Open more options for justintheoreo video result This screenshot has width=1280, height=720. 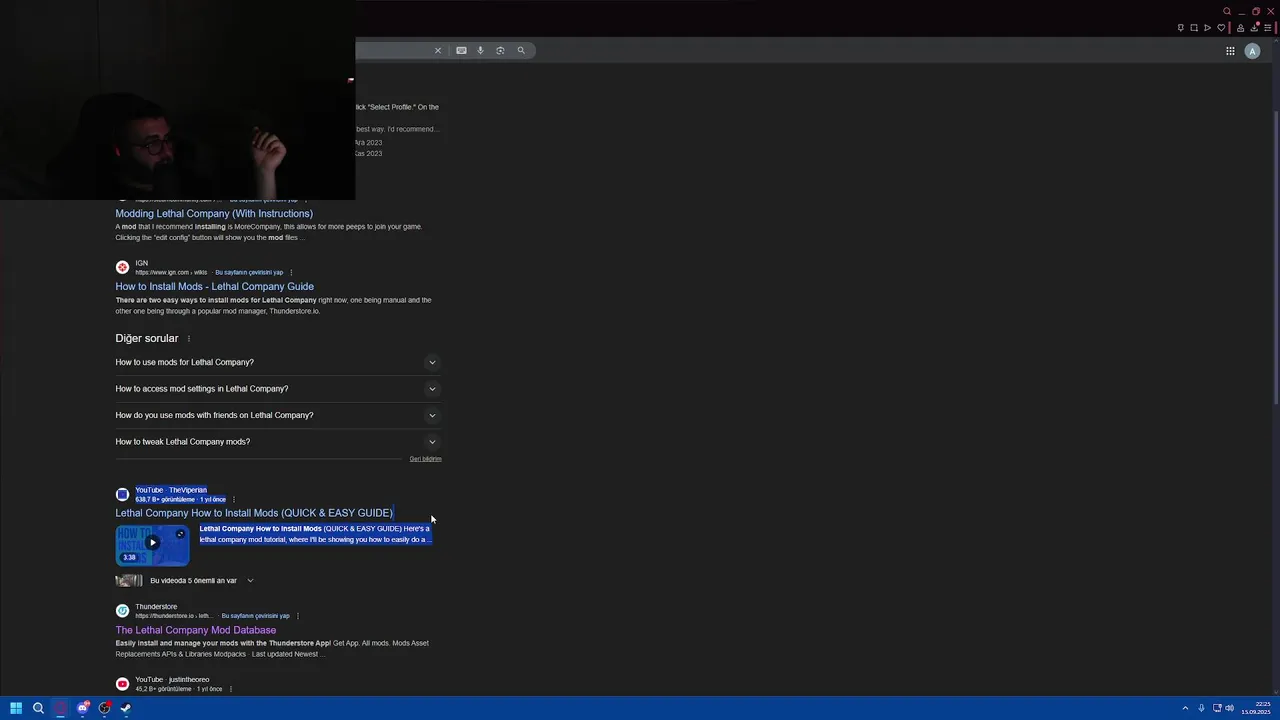click(x=230, y=689)
